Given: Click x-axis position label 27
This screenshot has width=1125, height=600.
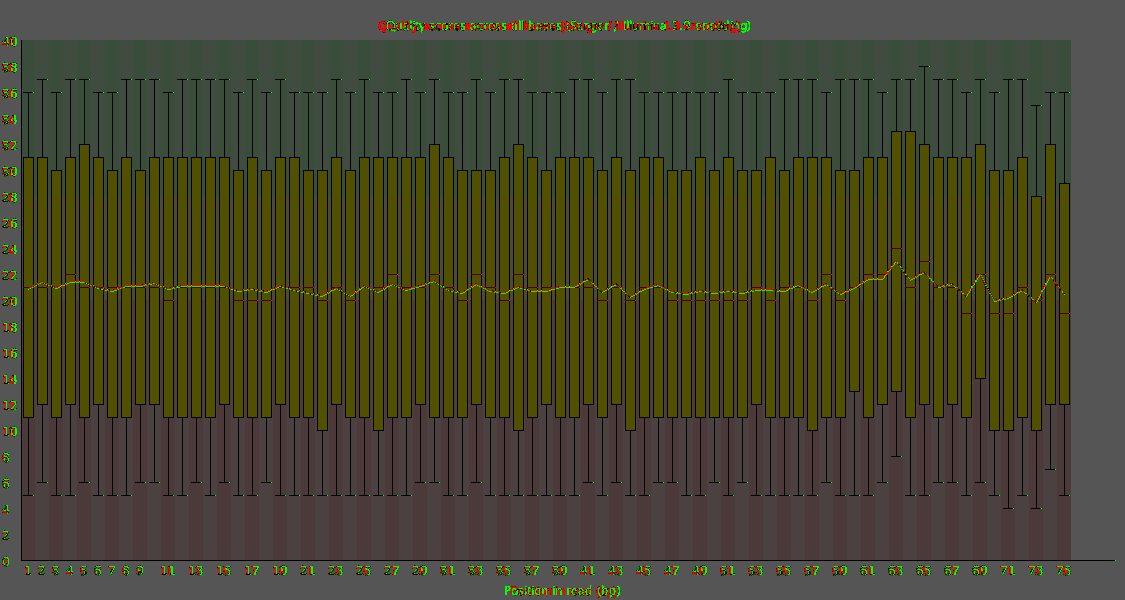Looking at the screenshot, I should pyautogui.click(x=392, y=571).
